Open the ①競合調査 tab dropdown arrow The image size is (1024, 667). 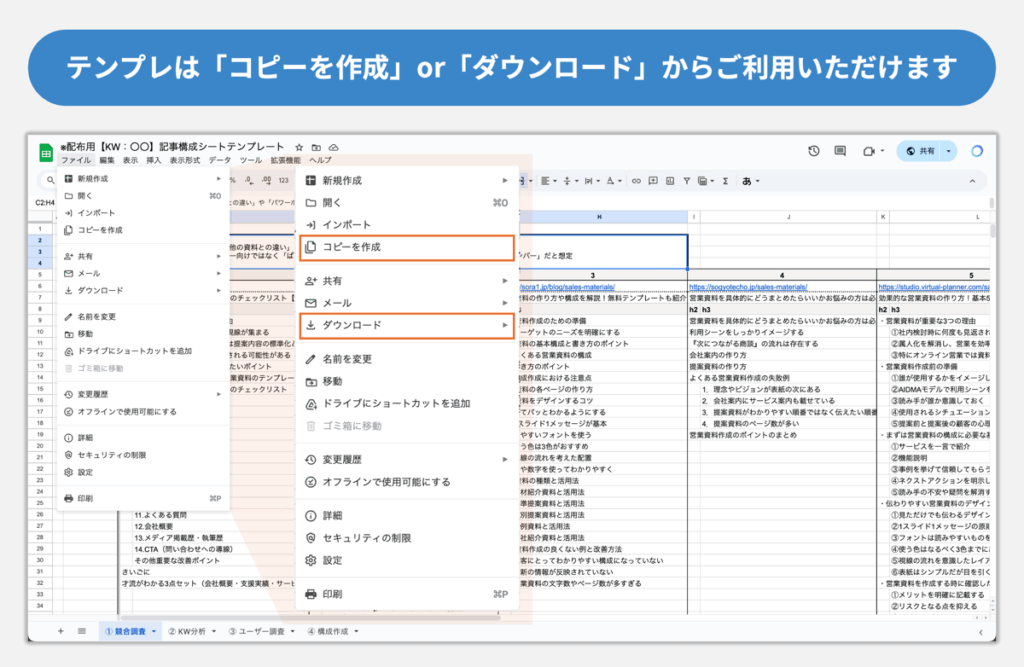[154, 631]
